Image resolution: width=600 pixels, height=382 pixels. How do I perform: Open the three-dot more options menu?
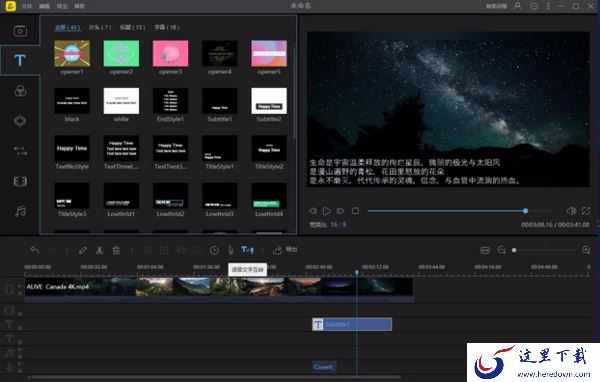(x=548, y=6)
